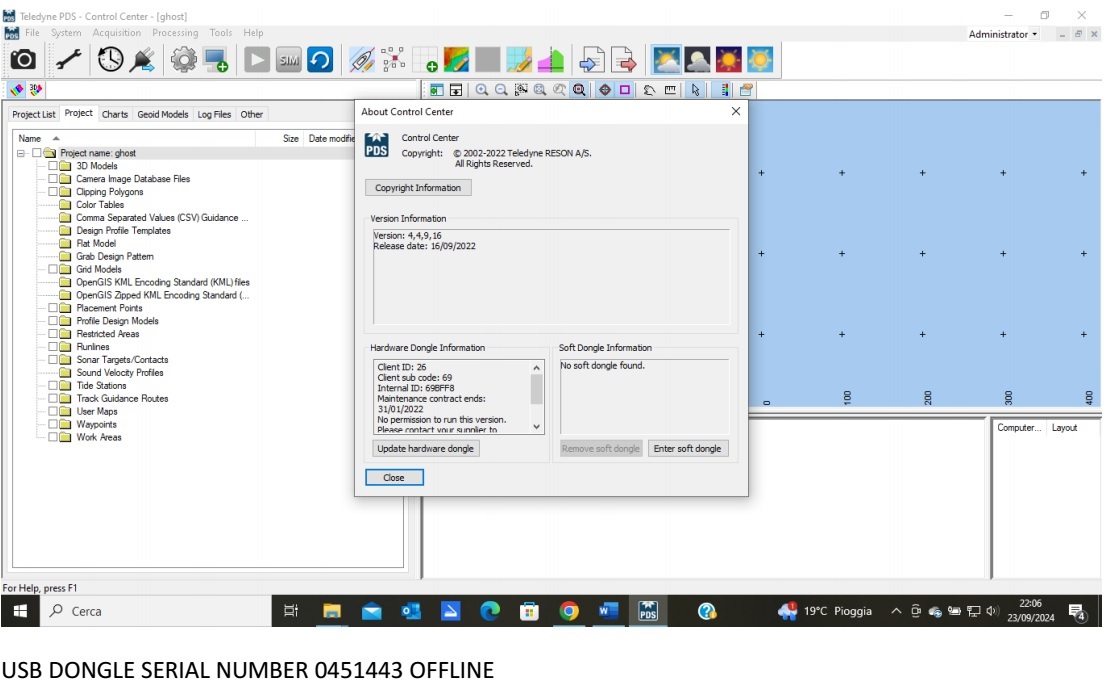Screen dimensions: 1116x686
Task: Open Google Chrome from the taskbar
Action: click(569, 611)
